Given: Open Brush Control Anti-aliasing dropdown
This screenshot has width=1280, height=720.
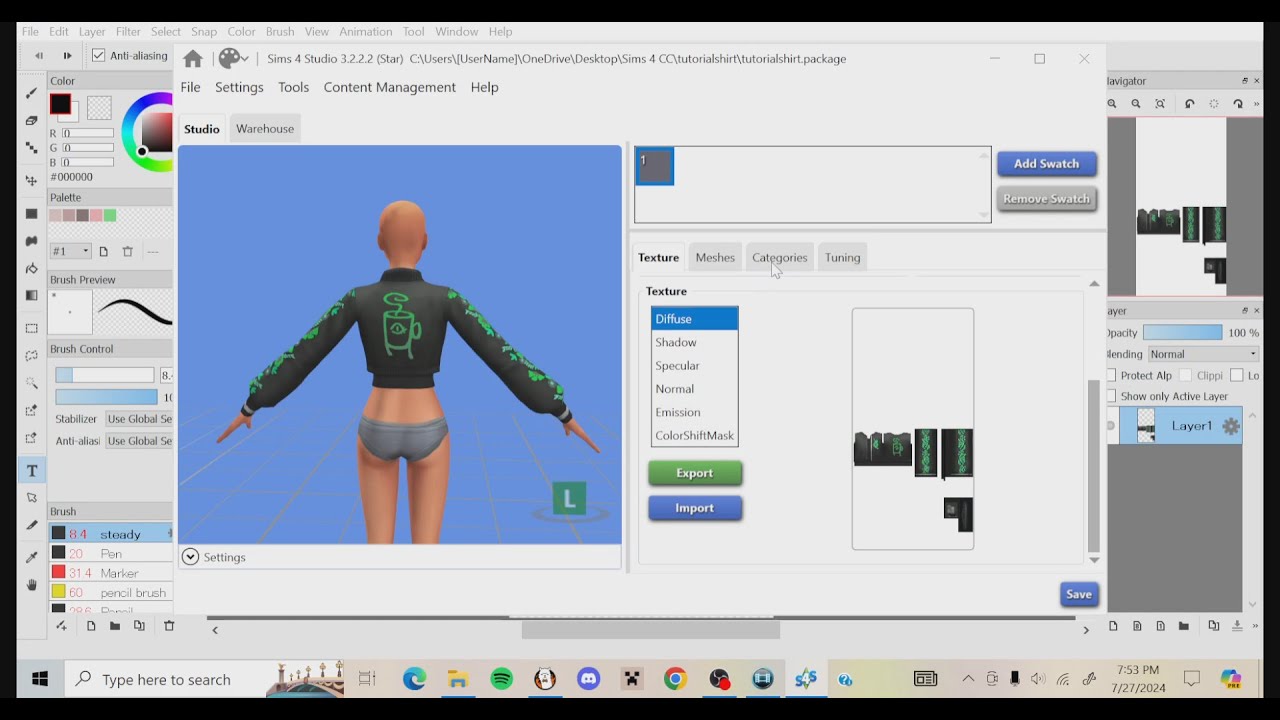Looking at the screenshot, I should pyautogui.click(x=139, y=441).
